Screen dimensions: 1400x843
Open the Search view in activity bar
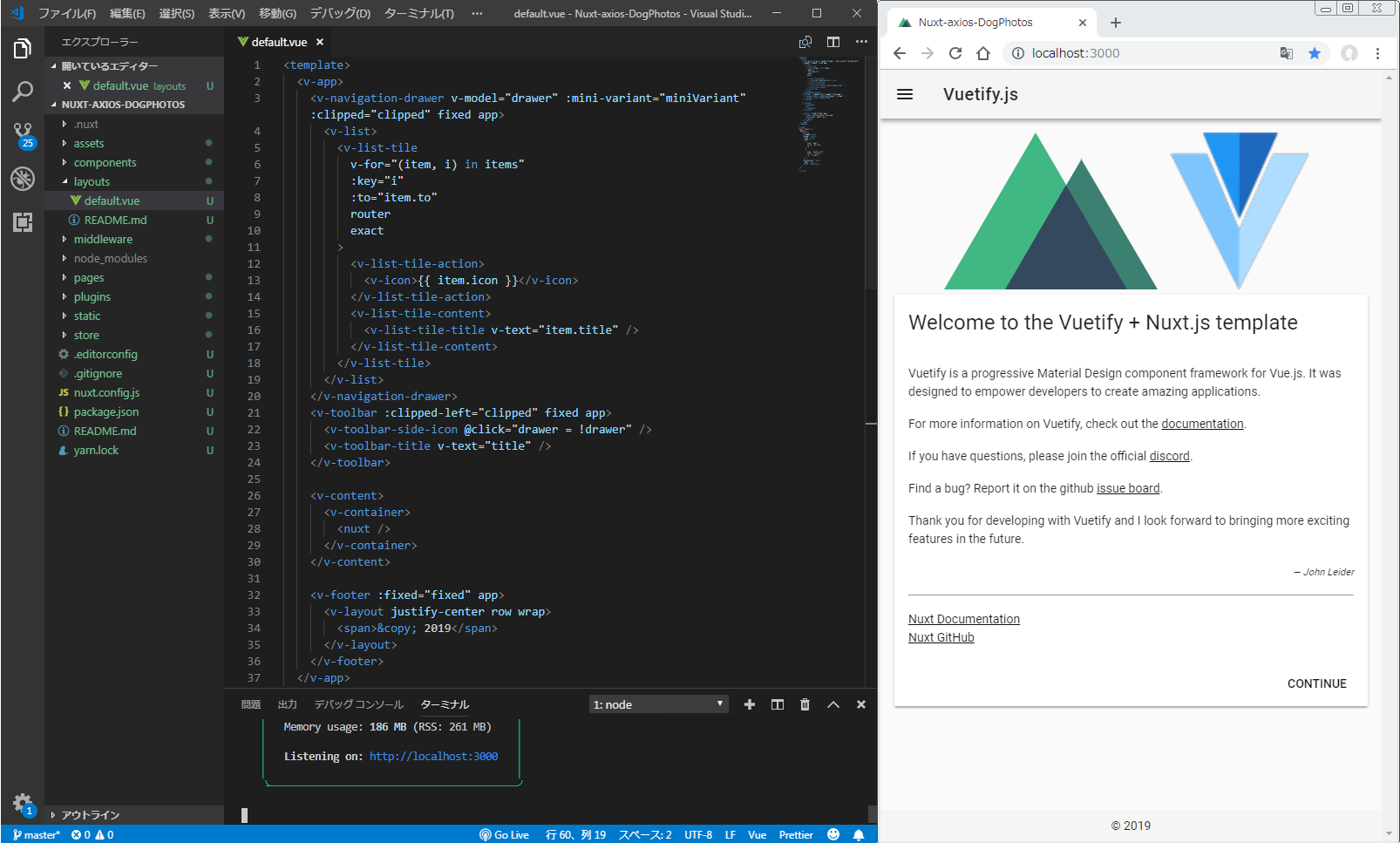click(x=23, y=92)
